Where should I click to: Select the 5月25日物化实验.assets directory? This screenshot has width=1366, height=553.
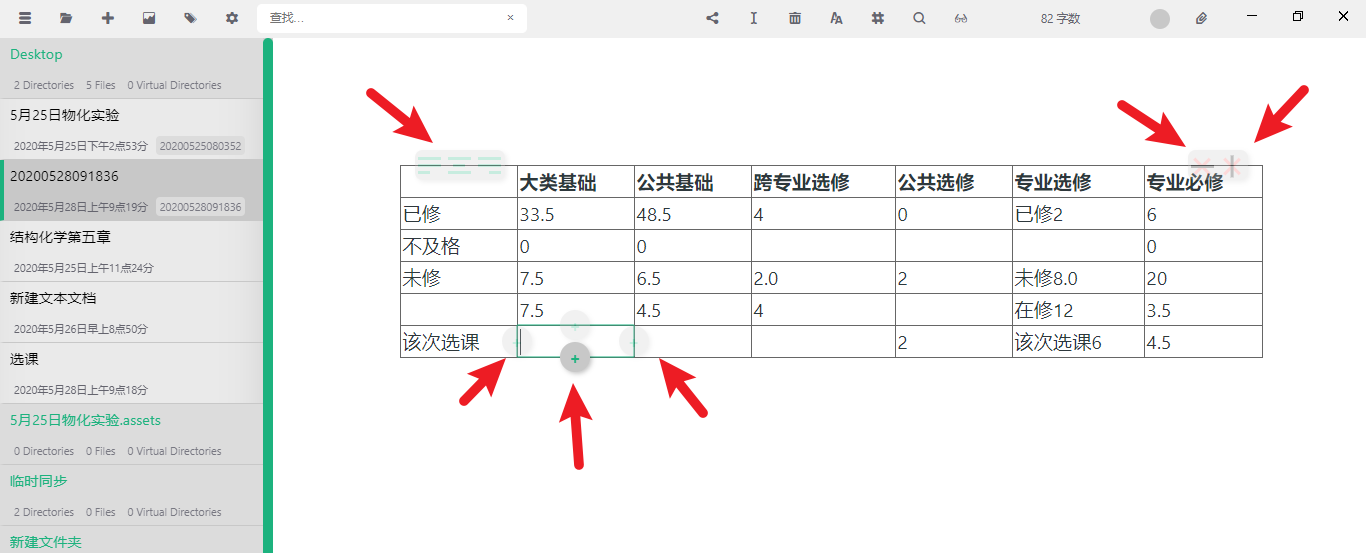[131, 434]
